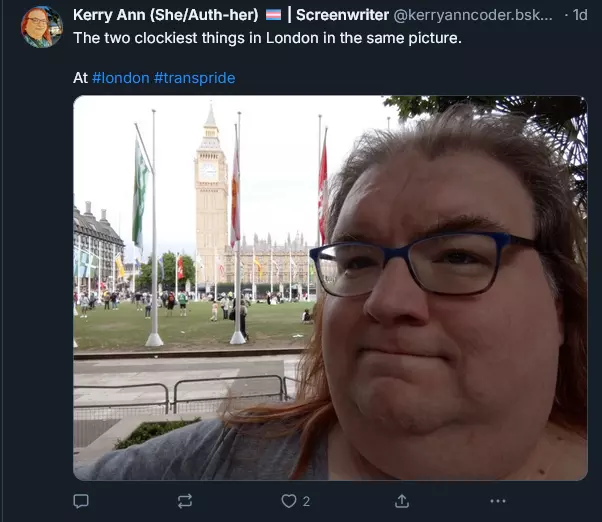Follow the #transpride hashtag

tap(195, 78)
